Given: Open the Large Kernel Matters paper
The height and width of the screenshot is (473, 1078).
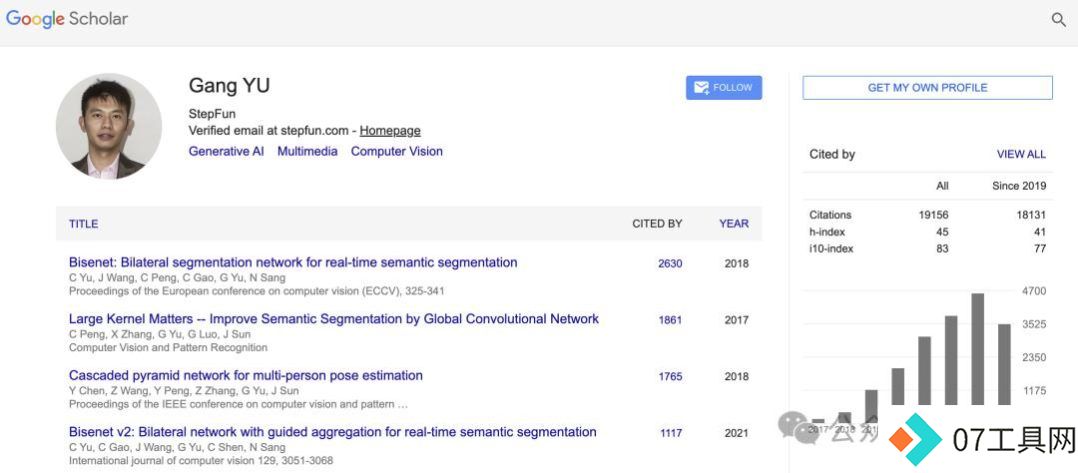Looking at the screenshot, I should coord(333,319).
